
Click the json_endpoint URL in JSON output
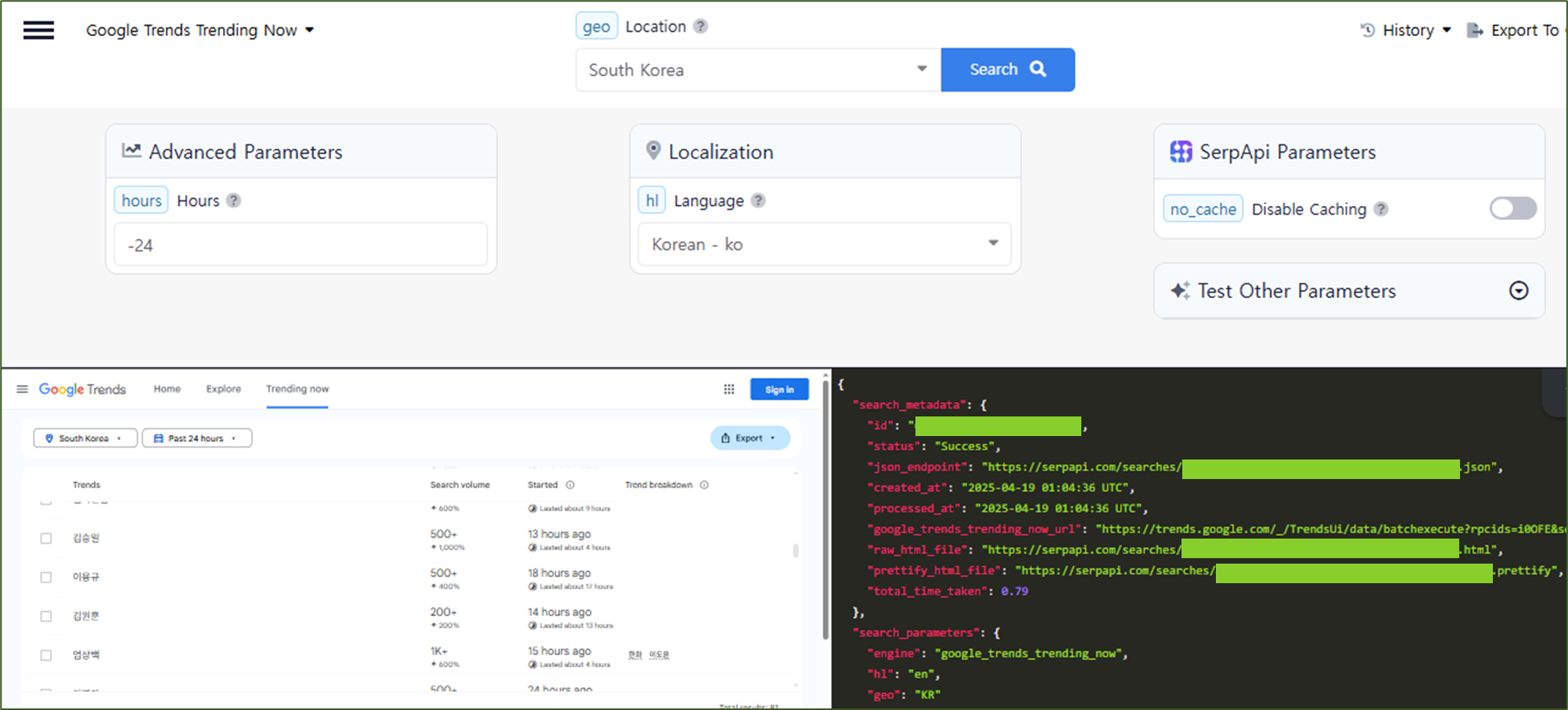[1240, 467]
